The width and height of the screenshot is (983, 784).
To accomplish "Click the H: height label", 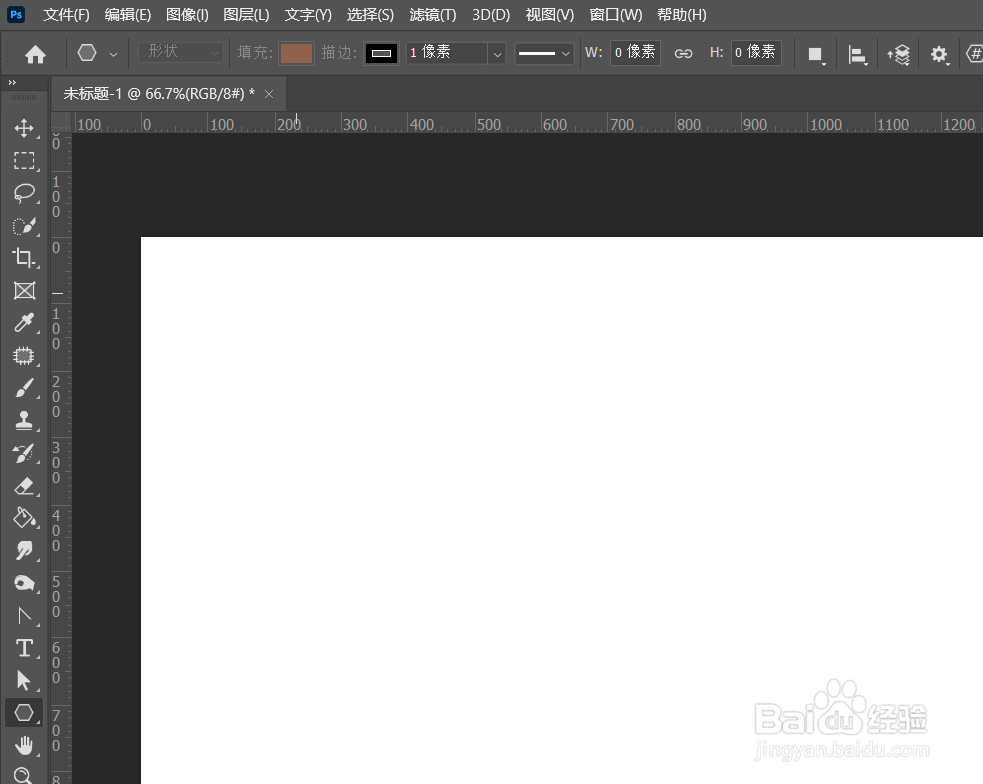I will point(717,53).
